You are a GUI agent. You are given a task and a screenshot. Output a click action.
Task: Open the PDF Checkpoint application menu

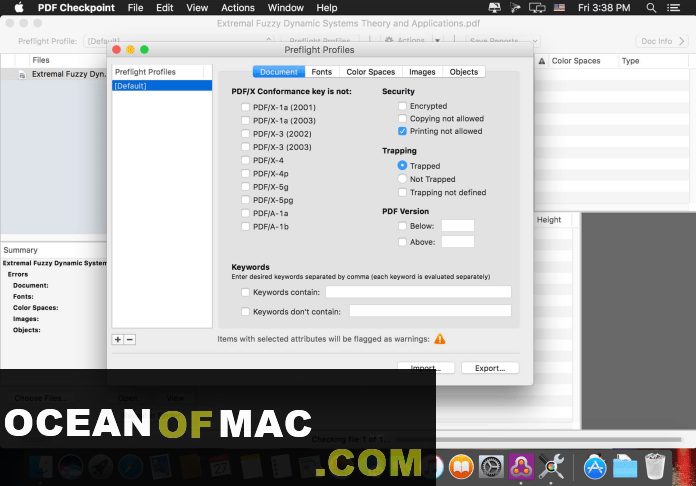click(76, 8)
